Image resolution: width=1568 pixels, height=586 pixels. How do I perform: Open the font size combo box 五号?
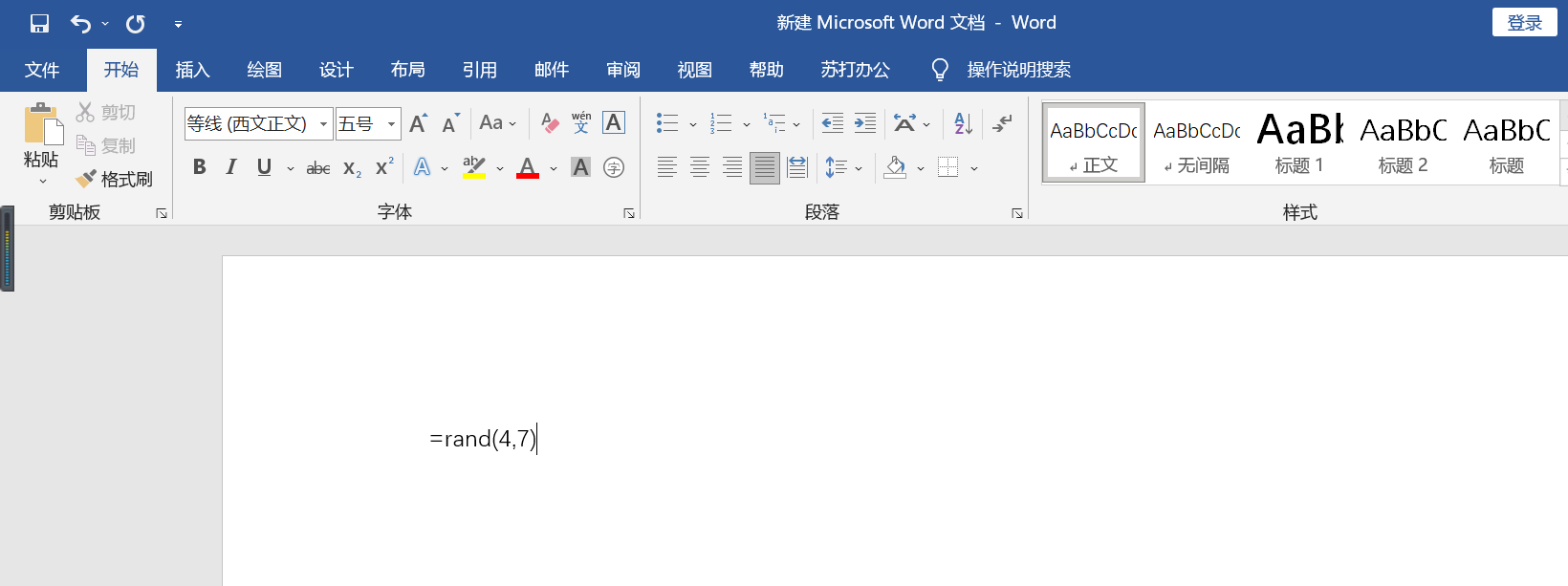(368, 123)
